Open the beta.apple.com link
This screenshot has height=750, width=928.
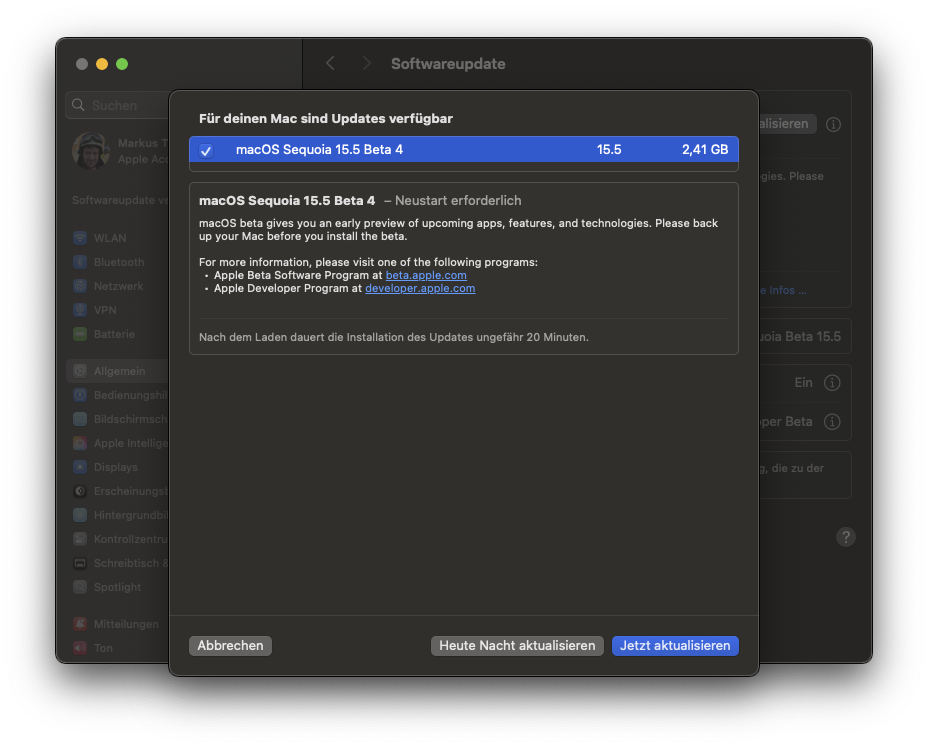[426, 275]
